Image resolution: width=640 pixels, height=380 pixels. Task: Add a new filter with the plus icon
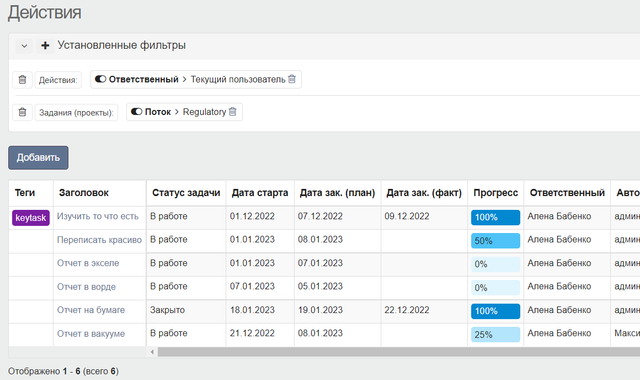click(x=45, y=46)
